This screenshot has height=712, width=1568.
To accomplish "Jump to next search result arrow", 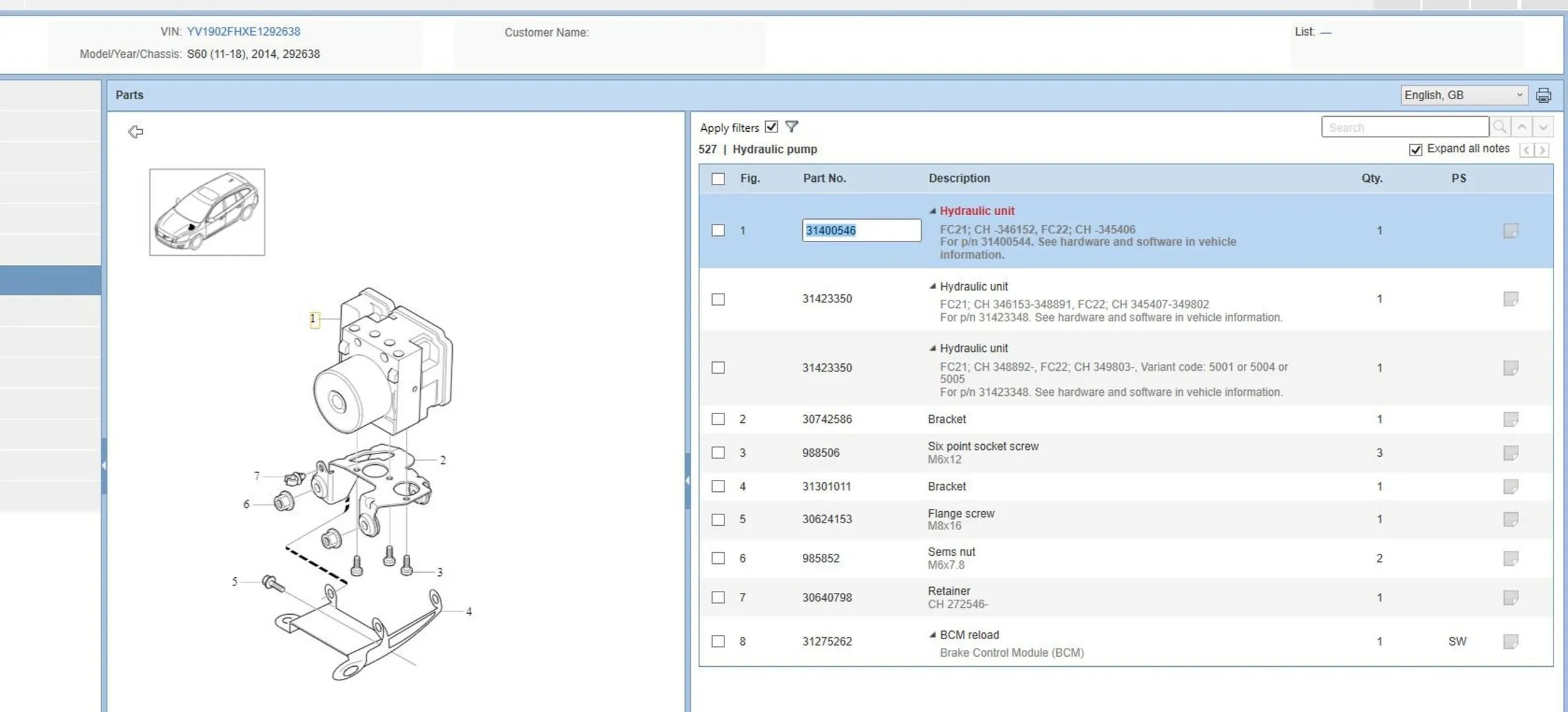I will (1543, 127).
